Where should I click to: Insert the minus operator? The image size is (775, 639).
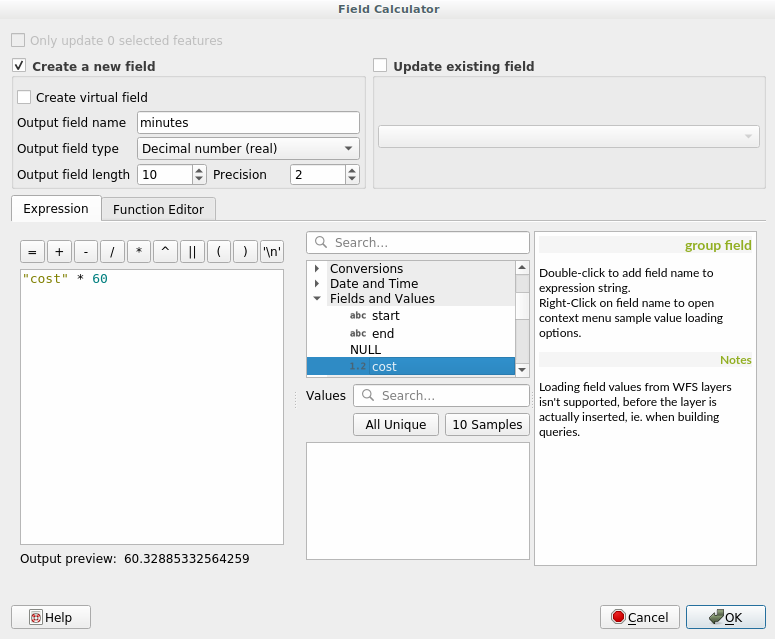pos(86,252)
